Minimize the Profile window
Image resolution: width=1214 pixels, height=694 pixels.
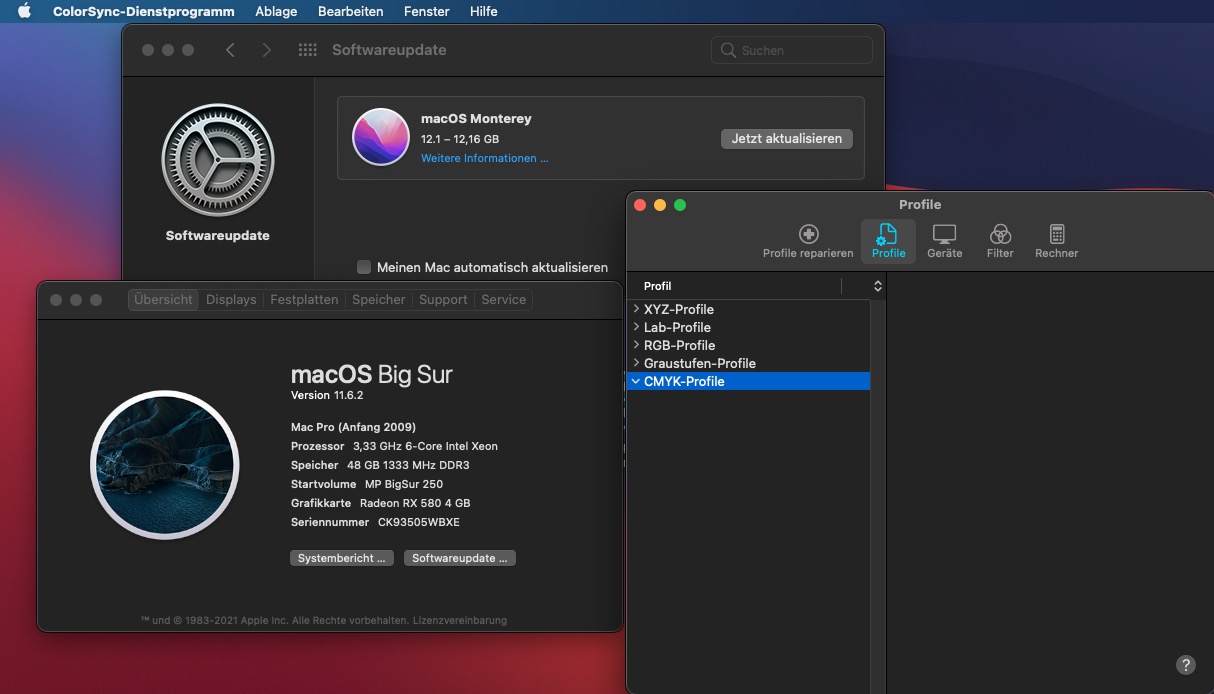pos(660,205)
